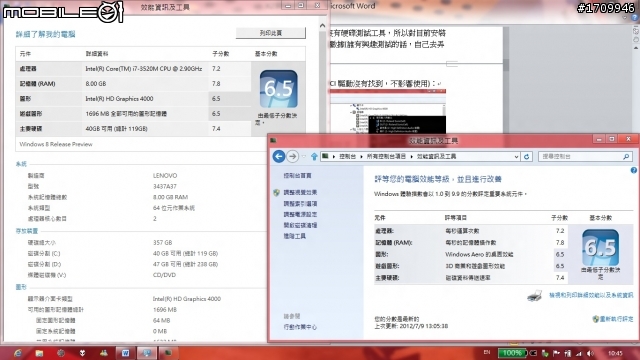
Task: Click the 40GB 可用 (總計 119GB) hard disk row
Action: coord(133,129)
